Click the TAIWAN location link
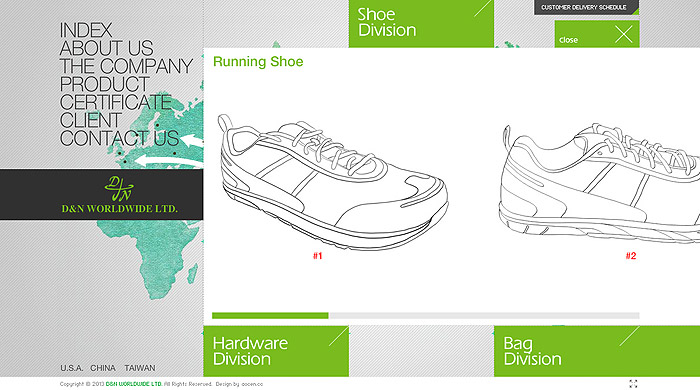The width and height of the screenshot is (700, 390). click(x=140, y=368)
